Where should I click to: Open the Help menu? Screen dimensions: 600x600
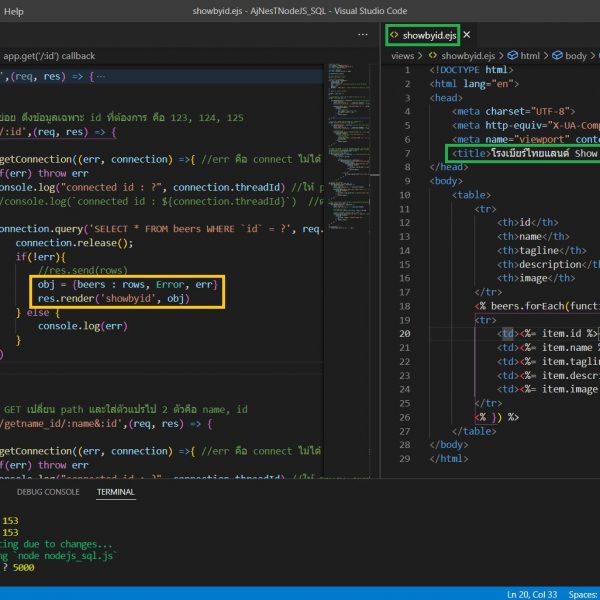click(x=14, y=11)
